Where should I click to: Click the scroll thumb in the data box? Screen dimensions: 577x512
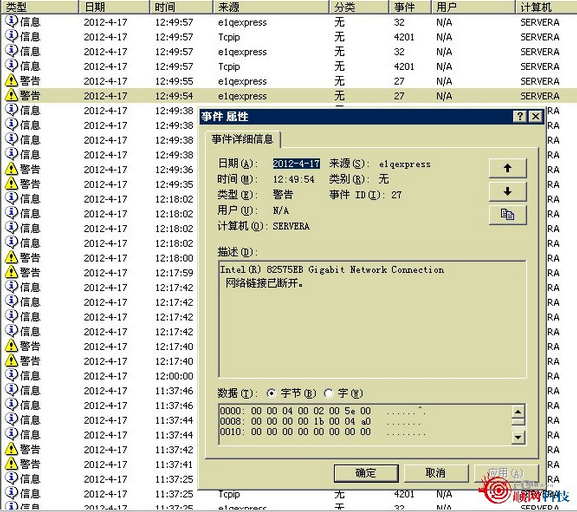pos(518,421)
